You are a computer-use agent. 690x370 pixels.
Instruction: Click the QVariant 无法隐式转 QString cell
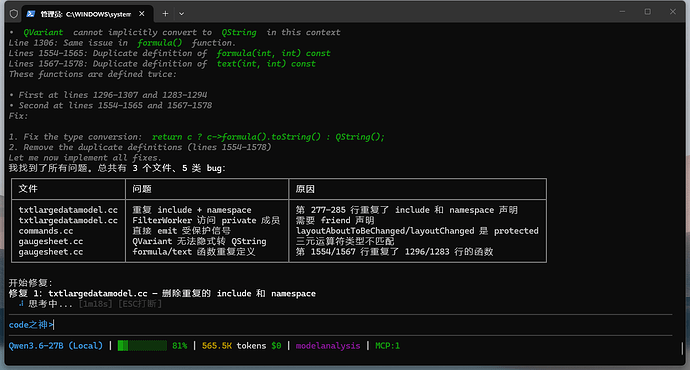pyautogui.click(x=199, y=241)
